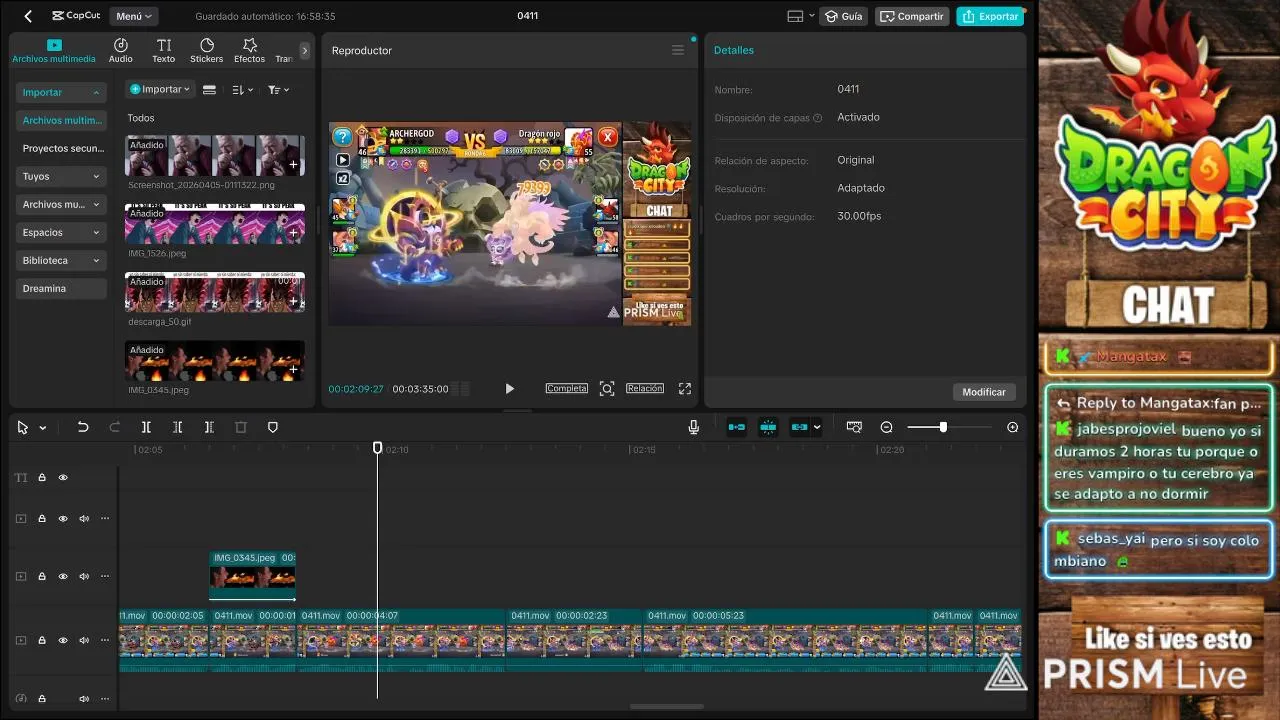Image resolution: width=1280 pixels, height=720 pixels.
Task: Open the timeline preview settings icon
Action: click(854, 427)
